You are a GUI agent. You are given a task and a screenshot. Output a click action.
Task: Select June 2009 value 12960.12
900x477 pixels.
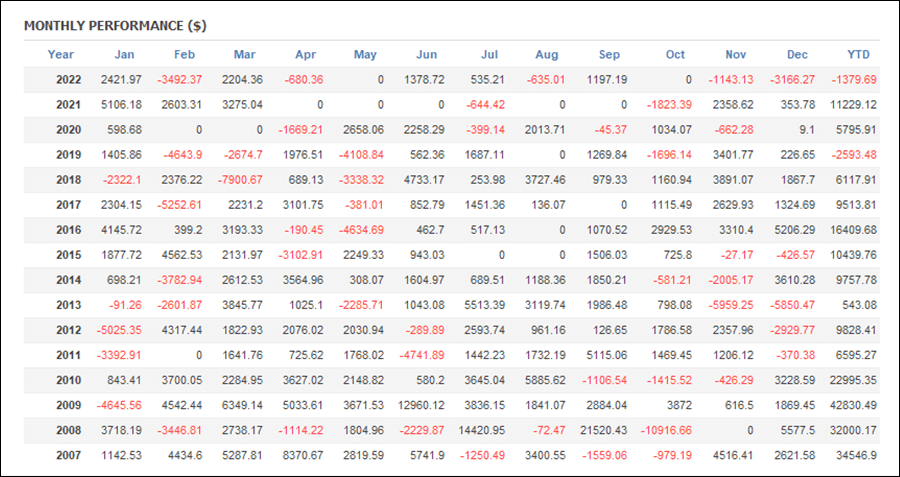[421, 405]
